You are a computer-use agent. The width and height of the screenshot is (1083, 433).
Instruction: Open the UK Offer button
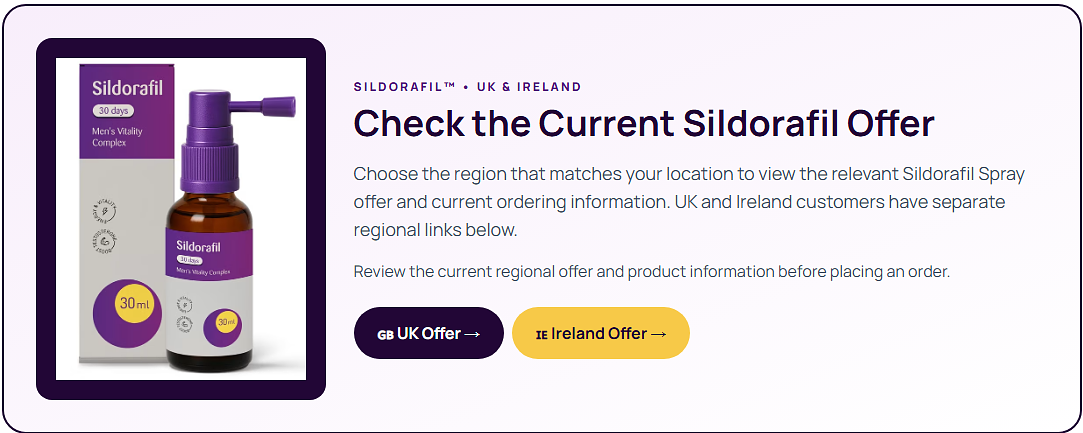(x=429, y=333)
